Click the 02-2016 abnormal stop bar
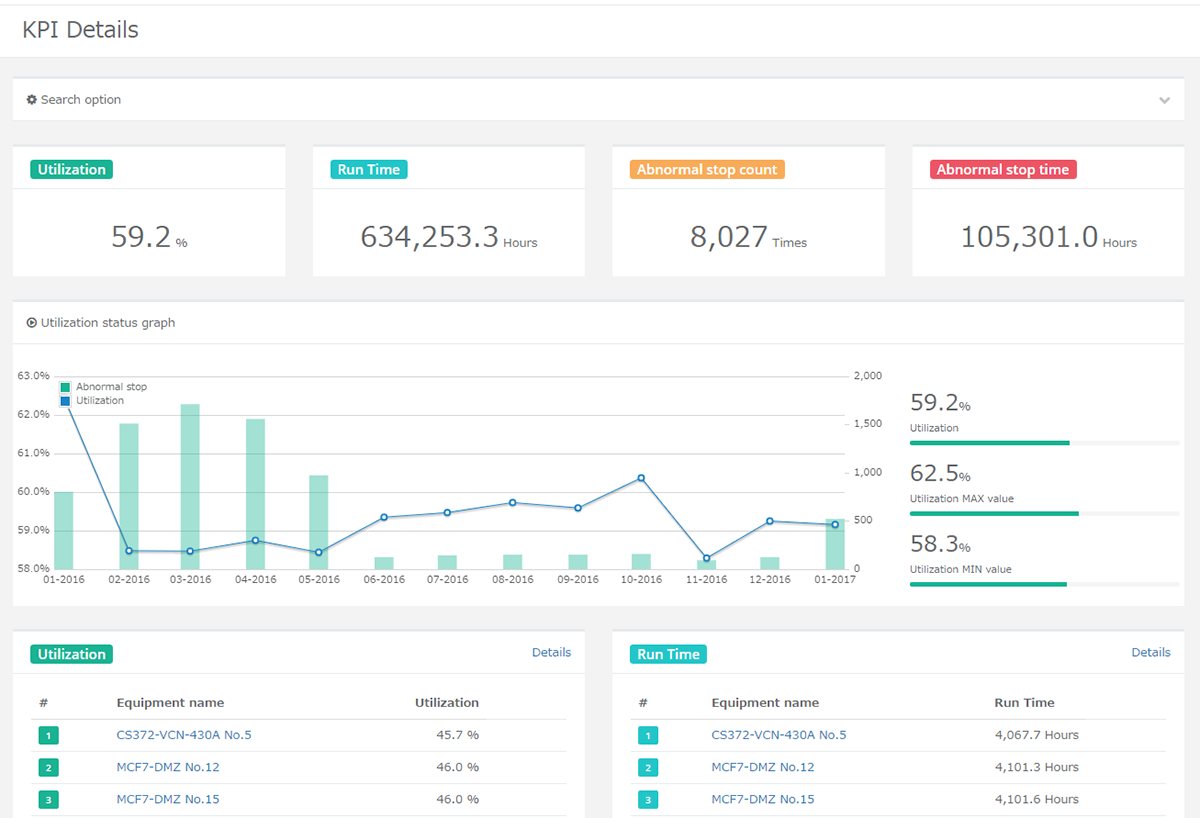This screenshot has height=818, width=1200. coord(129,497)
